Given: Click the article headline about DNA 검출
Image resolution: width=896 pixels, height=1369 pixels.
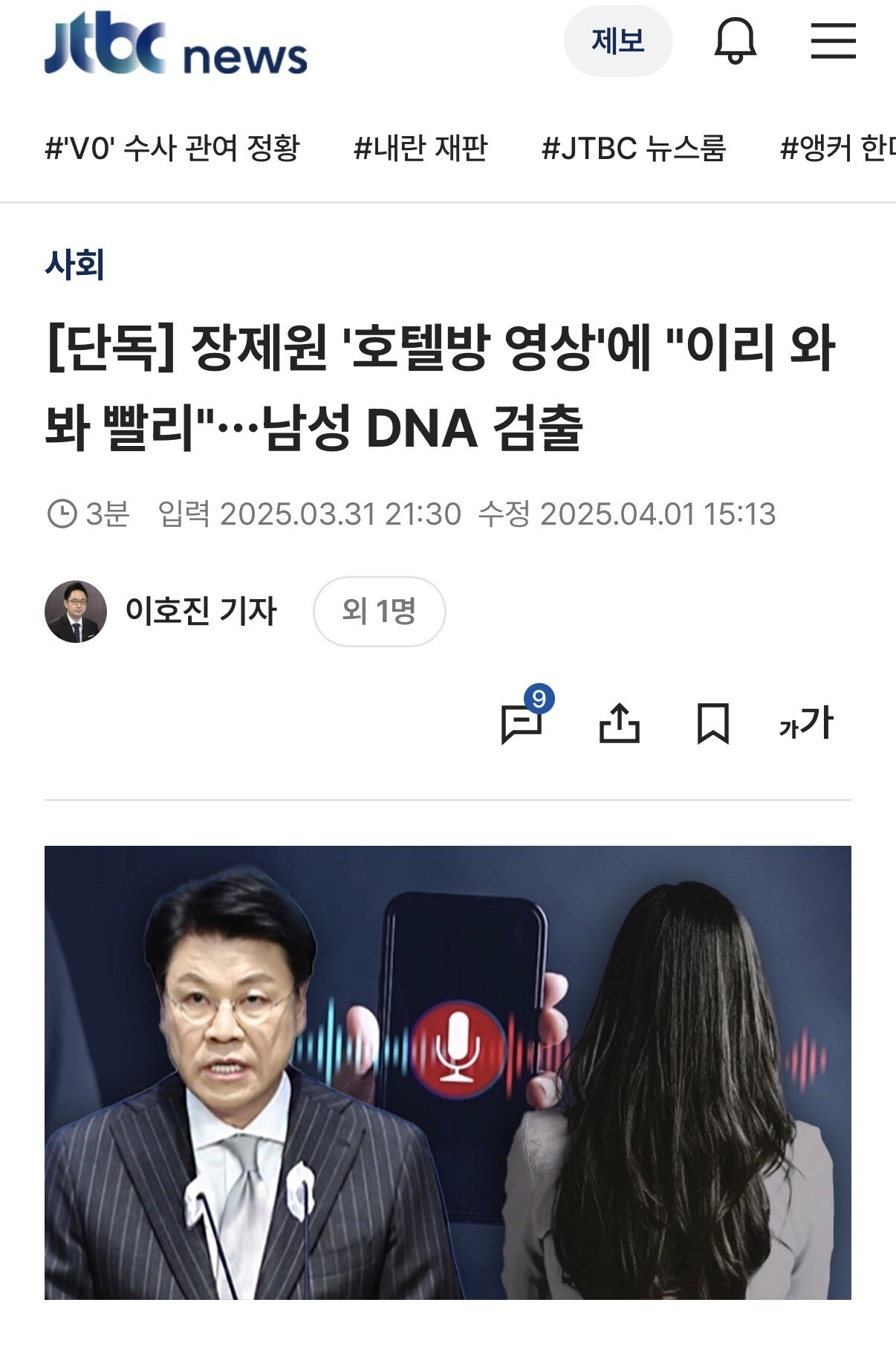Looking at the screenshot, I should click(x=441, y=387).
